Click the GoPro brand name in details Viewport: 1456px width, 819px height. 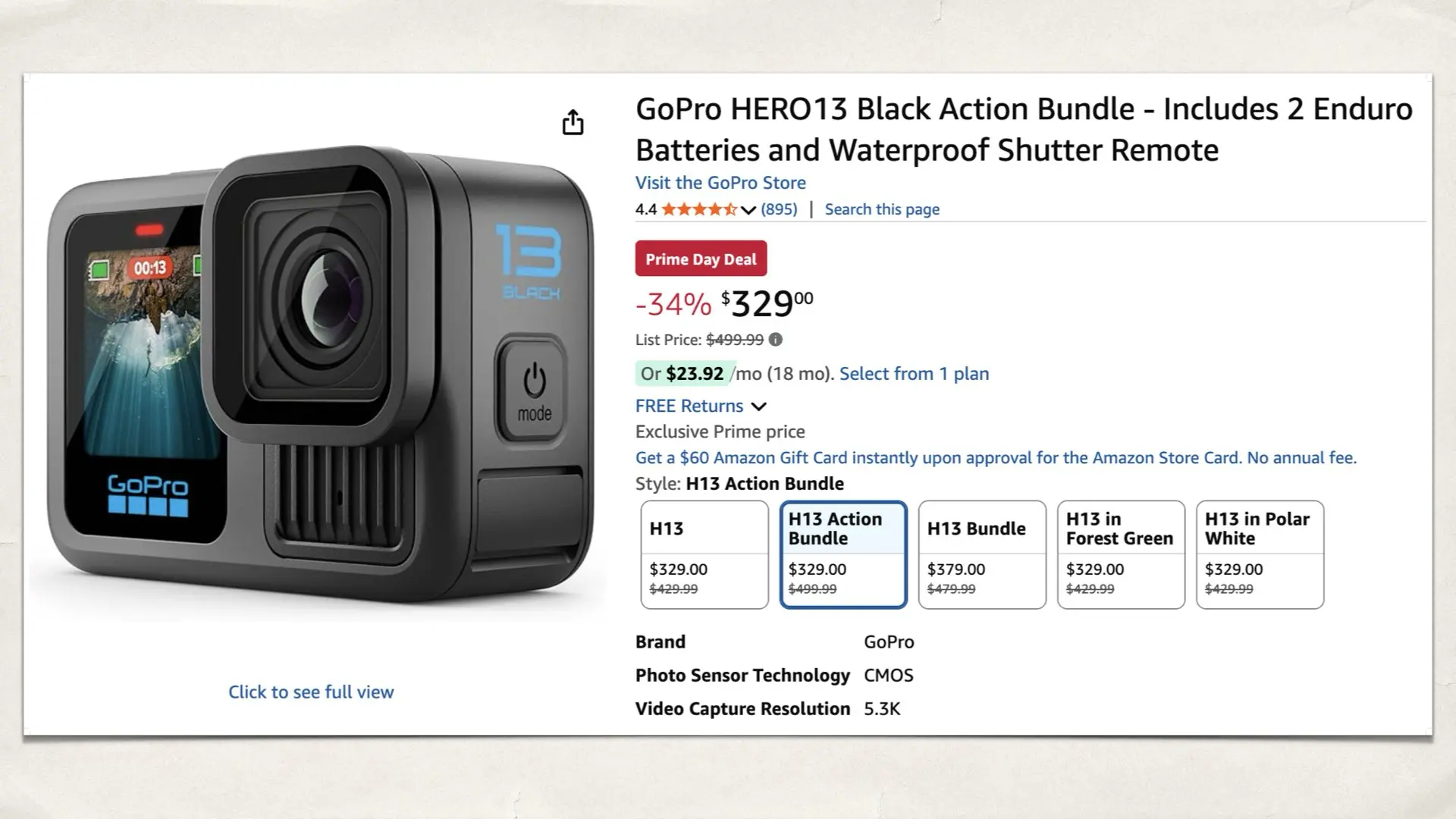click(890, 642)
